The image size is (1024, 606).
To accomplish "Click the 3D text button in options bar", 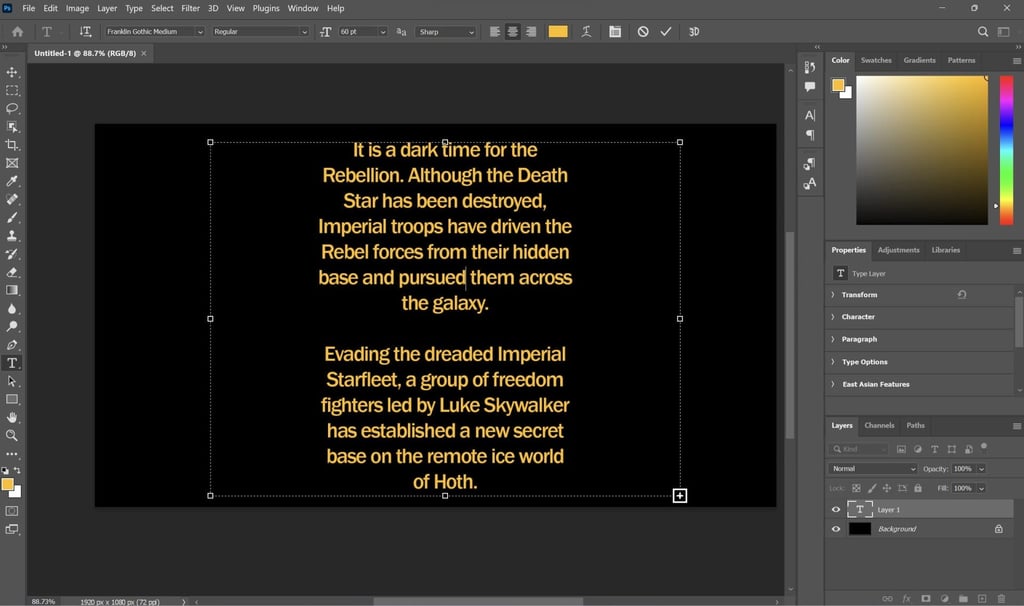I will point(694,31).
